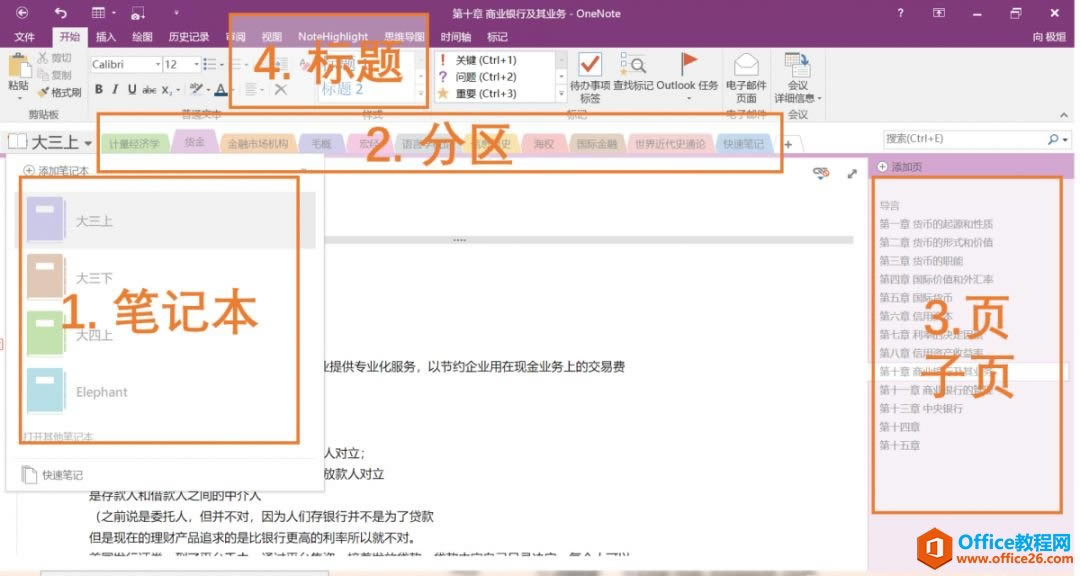
Task: Open the Outlook 任务 dropdown arrow
Action: tap(689, 99)
